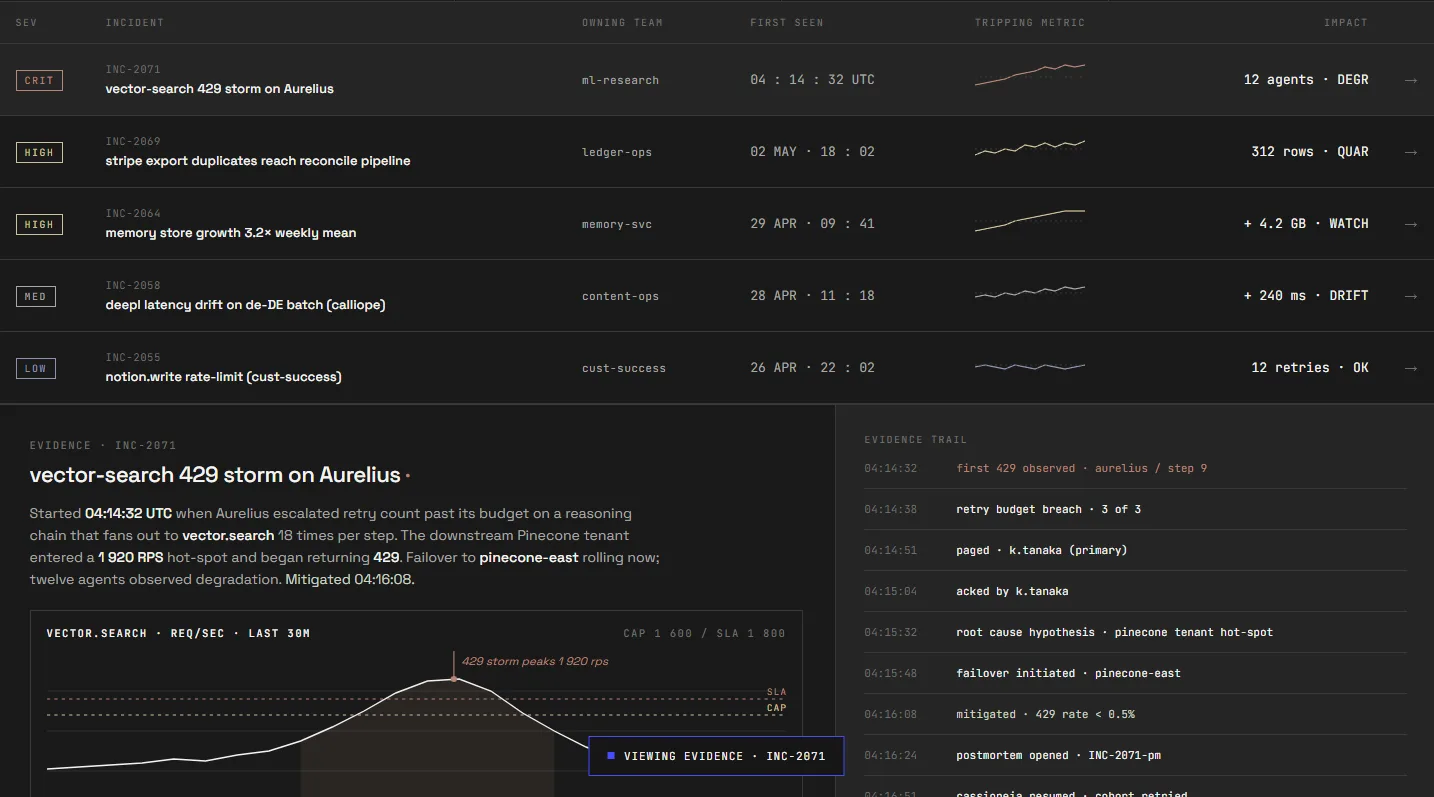
Task: Sort by IMPACT column header
Action: 1345,22
